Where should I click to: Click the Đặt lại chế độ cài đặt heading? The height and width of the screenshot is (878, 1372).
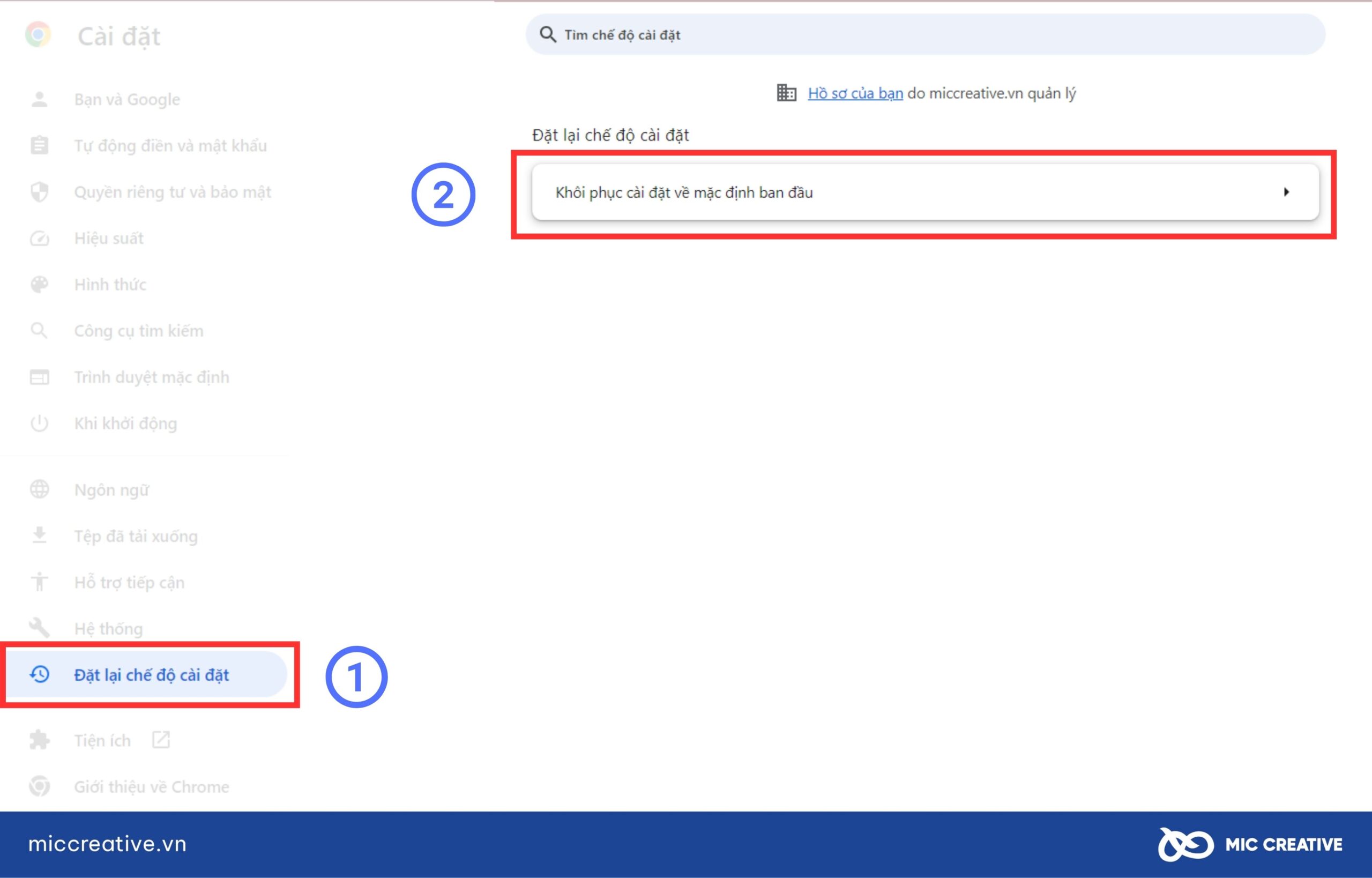pyautogui.click(x=610, y=135)
